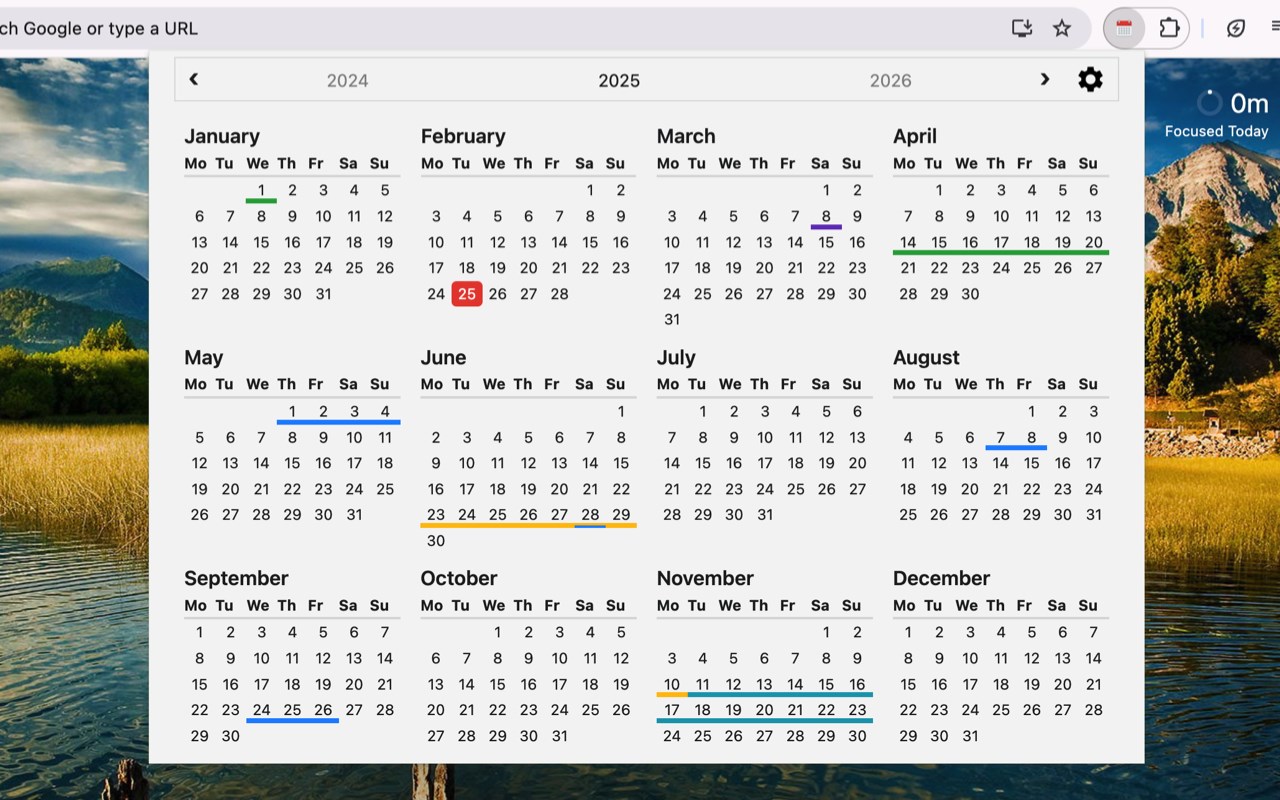Switch to year 2024

[x=348, y=81]
